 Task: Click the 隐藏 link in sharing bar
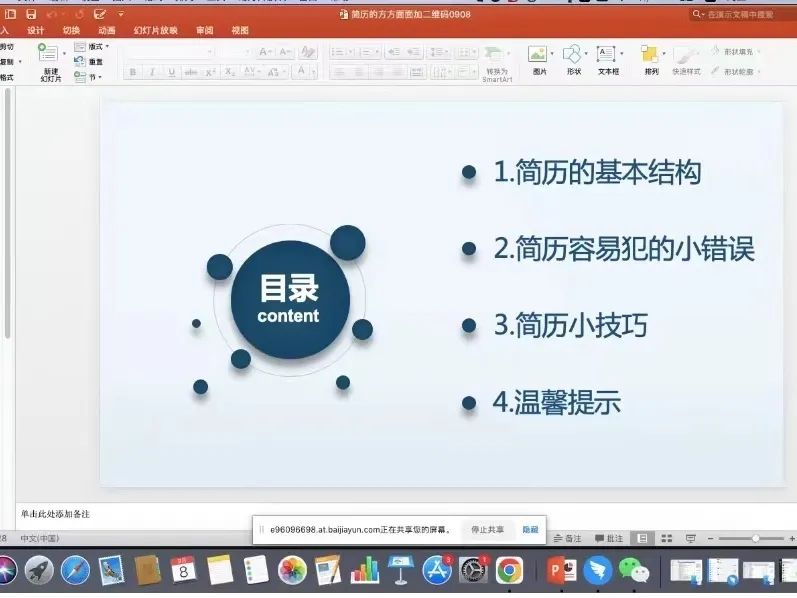pos(530,529)
